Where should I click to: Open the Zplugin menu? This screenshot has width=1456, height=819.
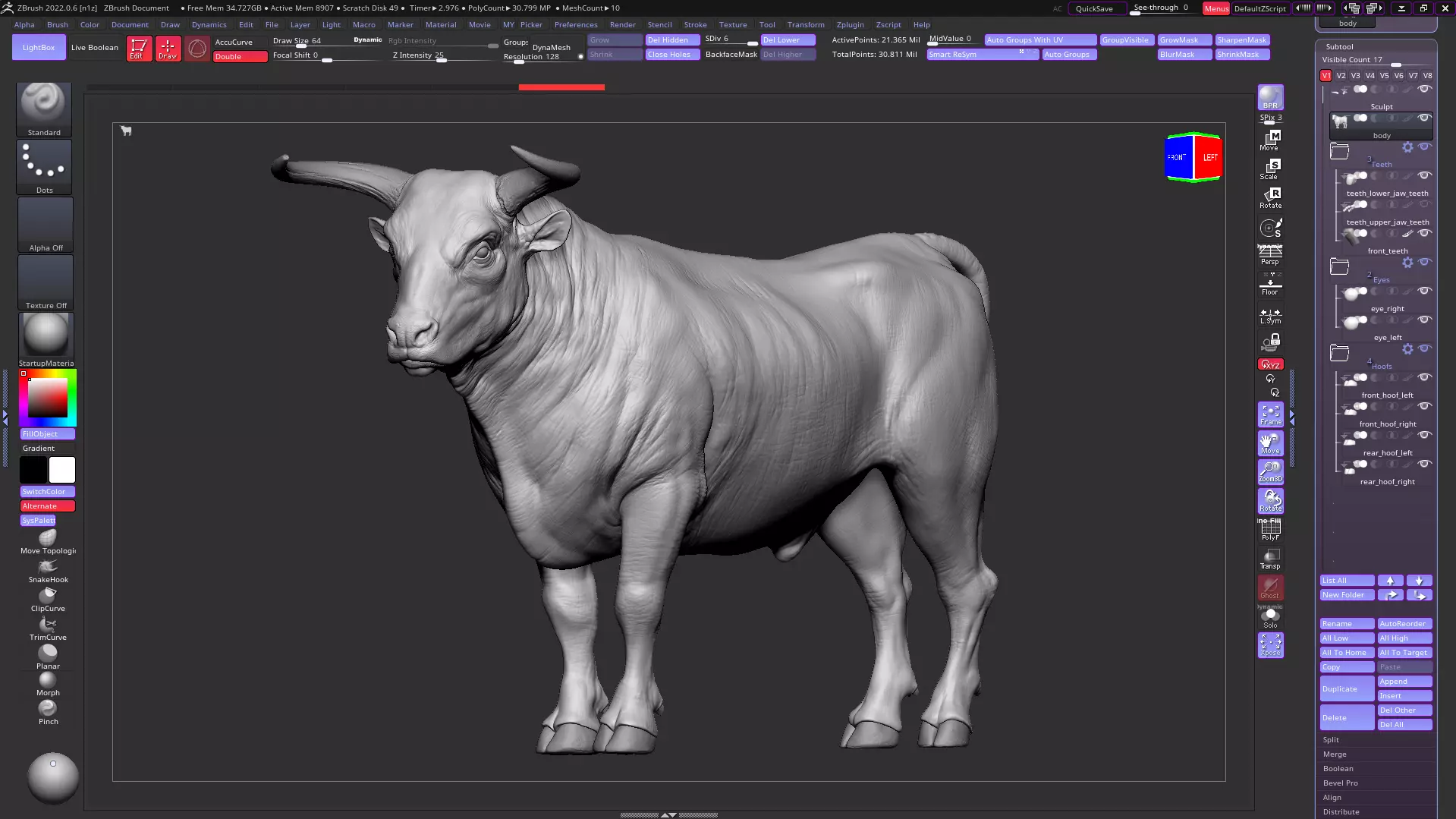850,25
